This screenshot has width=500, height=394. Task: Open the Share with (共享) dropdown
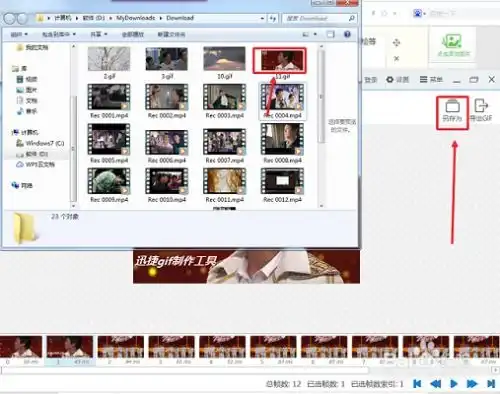[x=99, y=34]
